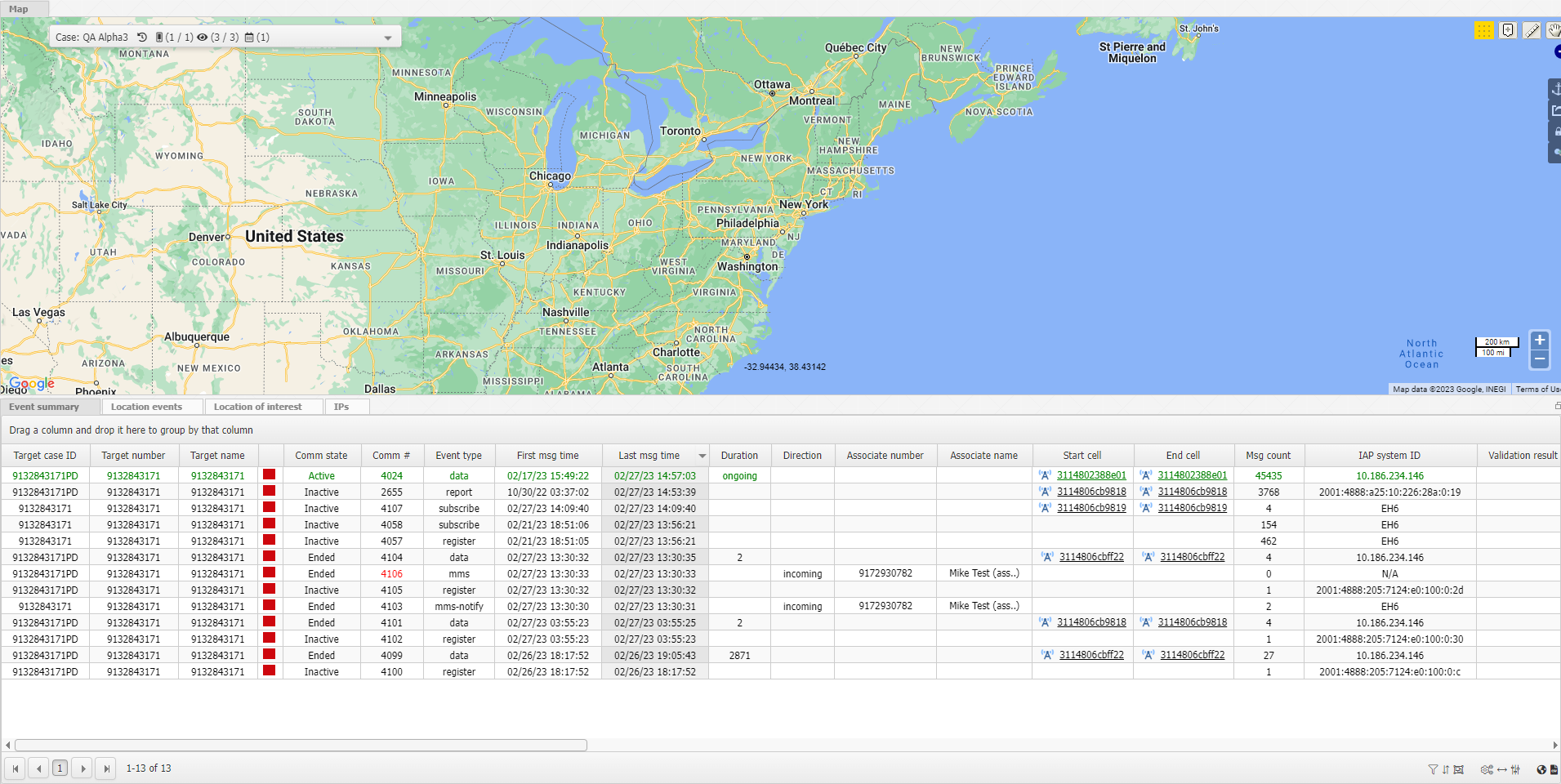The width and height of the screenshot is (1561, 784).
Task: Activate the ruler measurement tool
Action: [1532, 30]
